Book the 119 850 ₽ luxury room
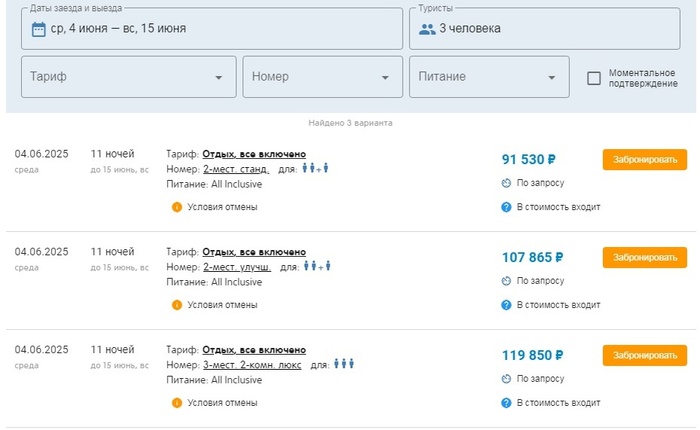This screenshot has height=430, width=700. [x=644, y=355]
